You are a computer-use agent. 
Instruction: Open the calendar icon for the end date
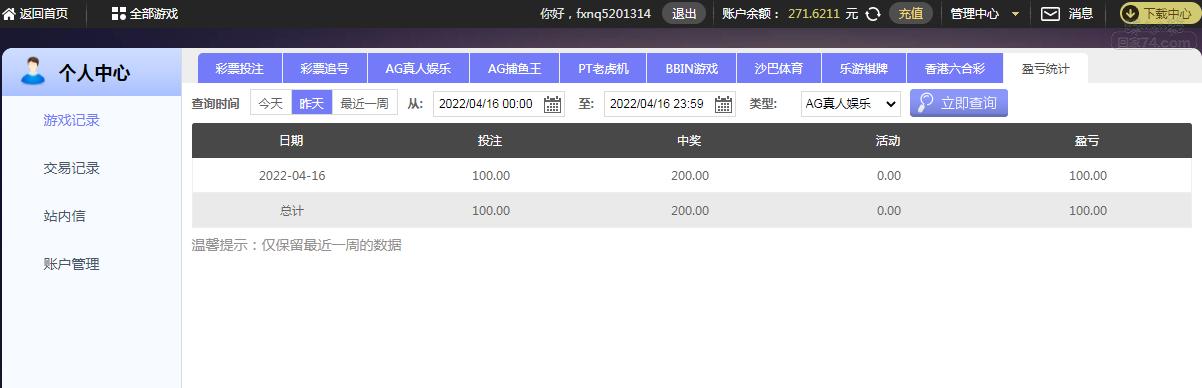(x=723, y=104)
